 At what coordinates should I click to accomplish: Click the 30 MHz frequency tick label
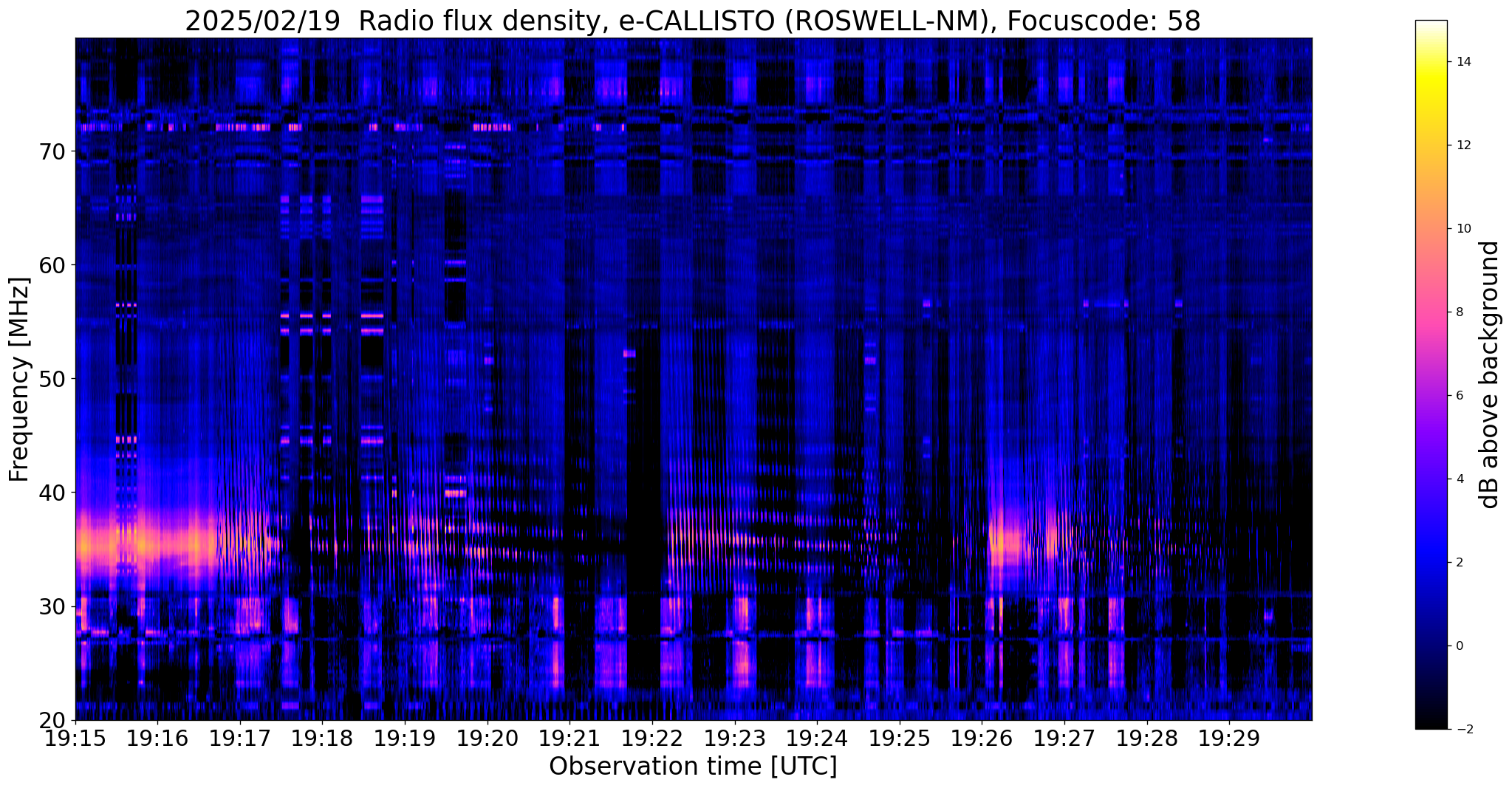pos(52,606)
